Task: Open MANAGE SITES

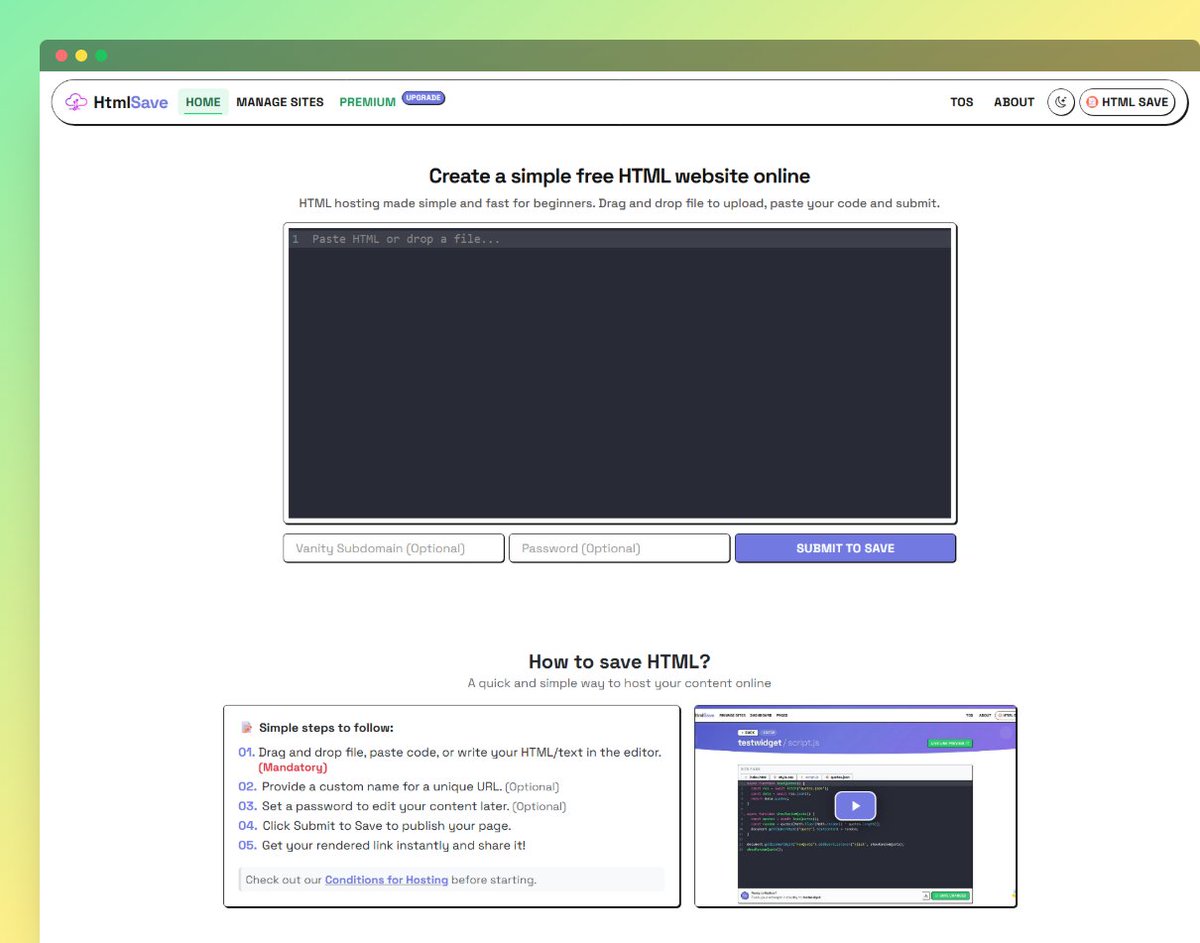Action: coord(280,101)
